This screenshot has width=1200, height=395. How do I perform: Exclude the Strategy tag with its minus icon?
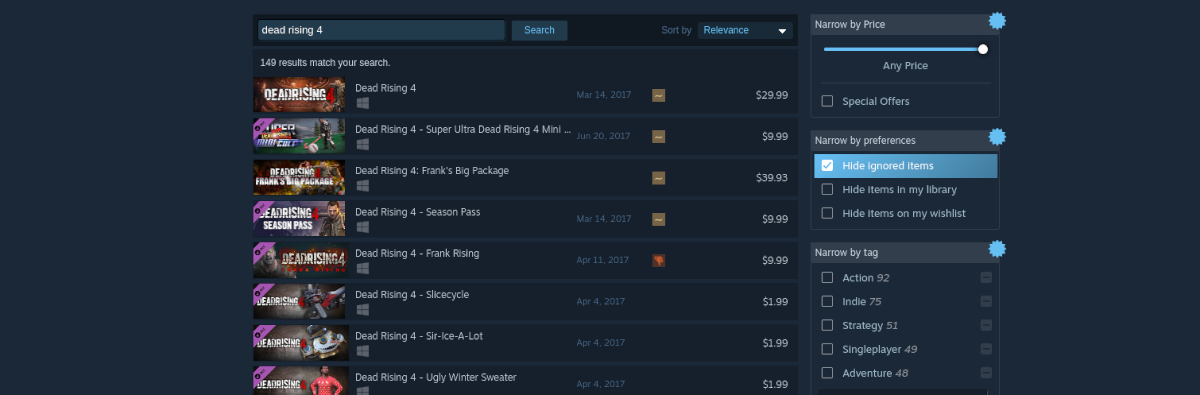(x=986, y=325)
